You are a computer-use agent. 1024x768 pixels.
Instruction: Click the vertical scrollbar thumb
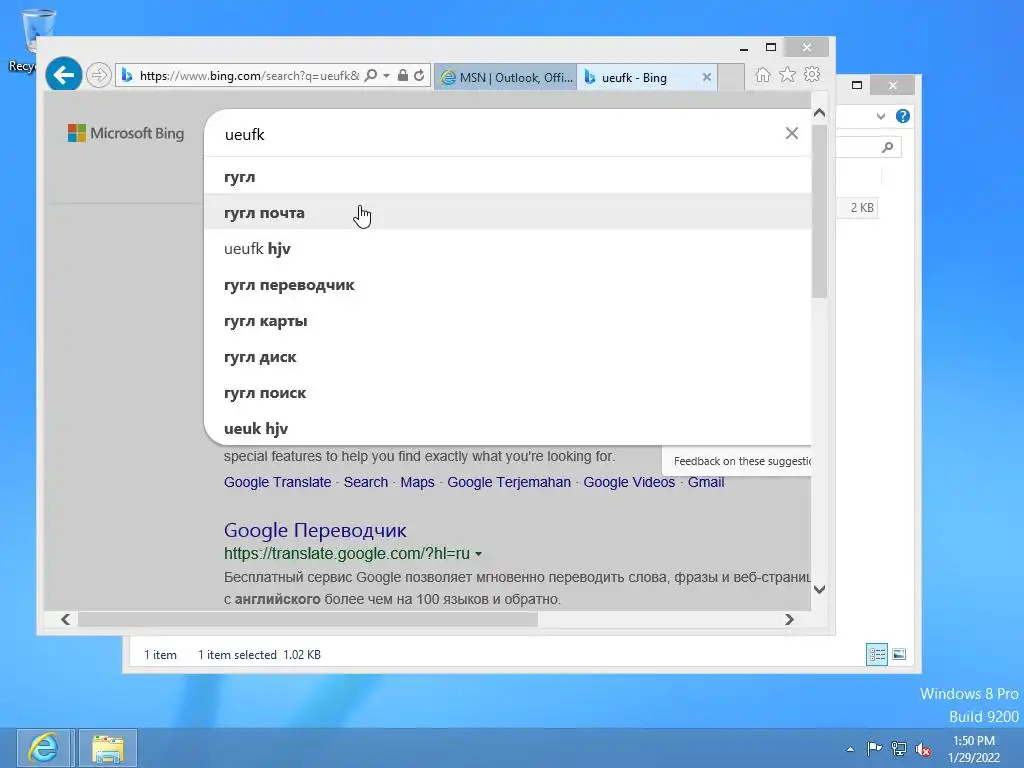(820, 210)
